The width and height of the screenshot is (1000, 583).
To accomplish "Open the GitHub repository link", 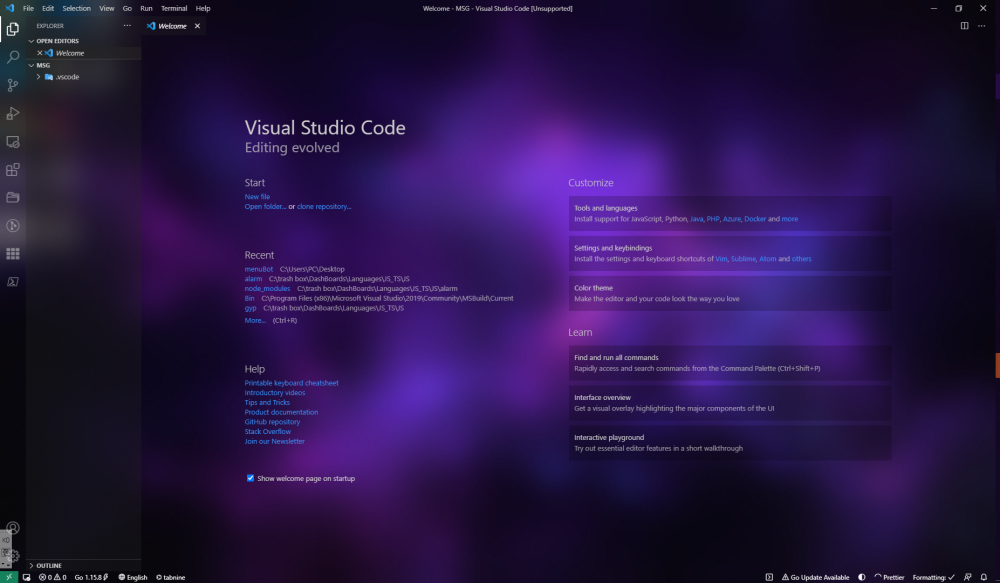I will point(272,422).
